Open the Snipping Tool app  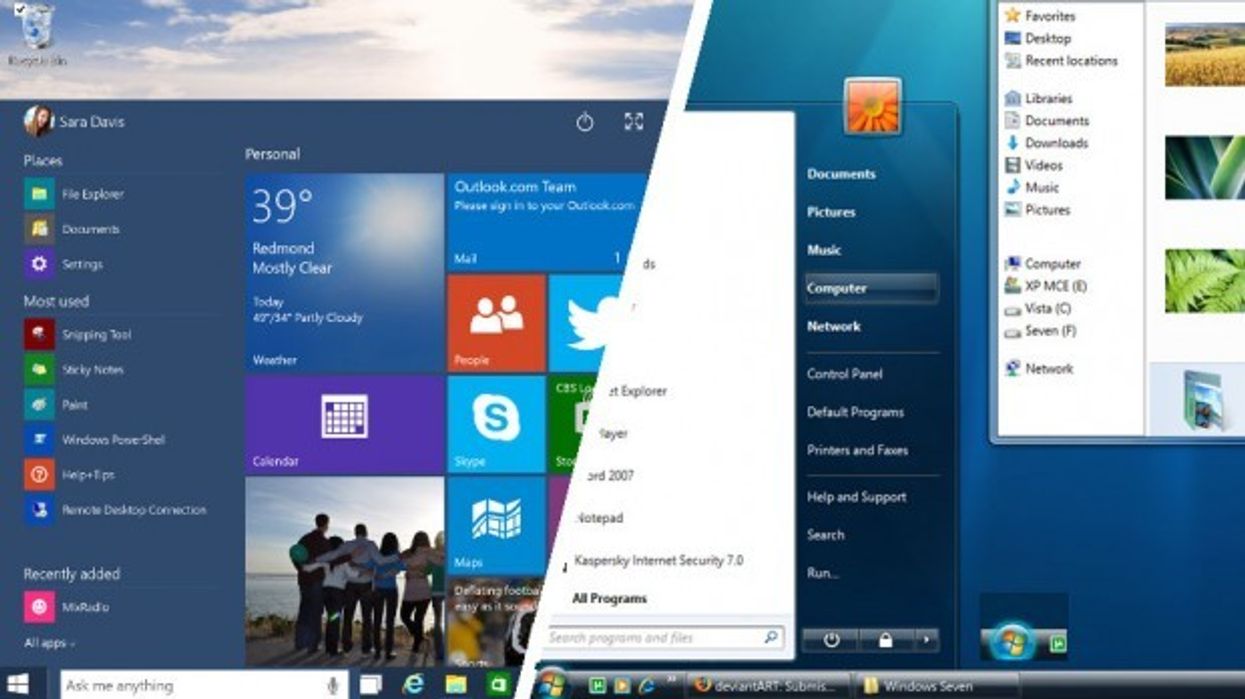coord(94,335)
